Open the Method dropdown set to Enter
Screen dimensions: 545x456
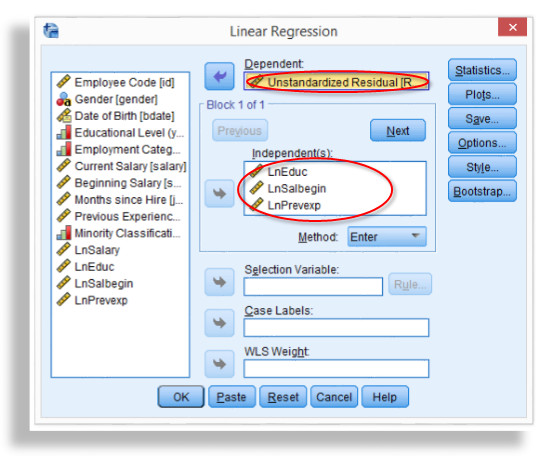click(x=387, y=237)
